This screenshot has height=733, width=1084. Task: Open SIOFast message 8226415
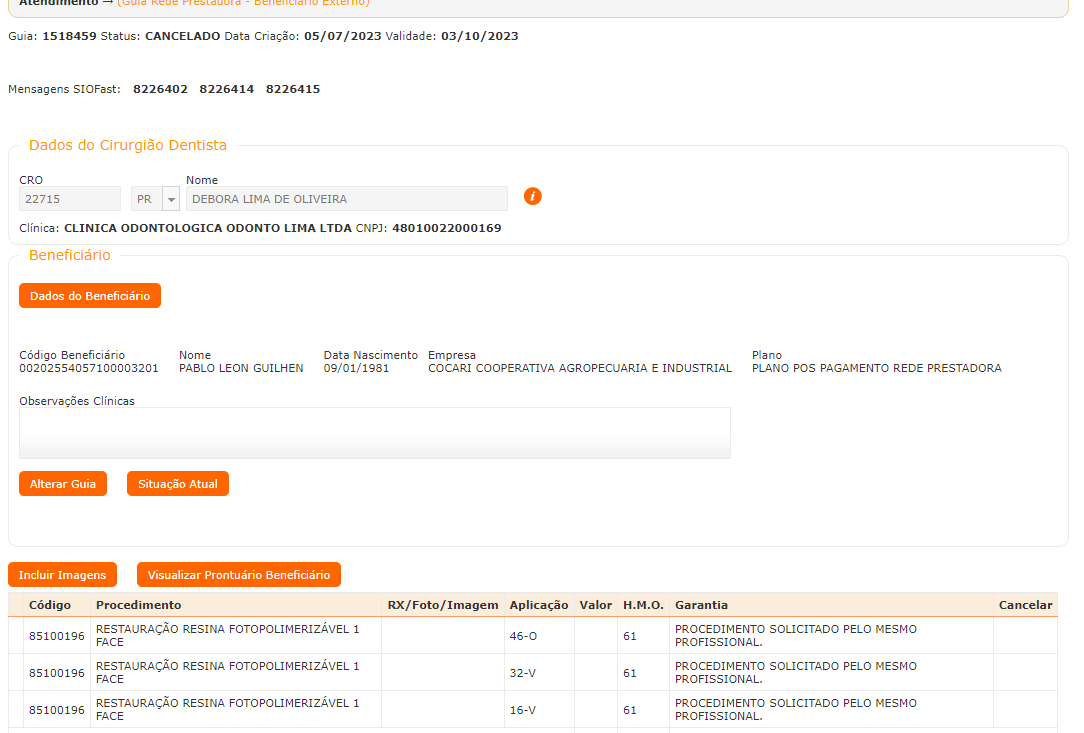293,89
